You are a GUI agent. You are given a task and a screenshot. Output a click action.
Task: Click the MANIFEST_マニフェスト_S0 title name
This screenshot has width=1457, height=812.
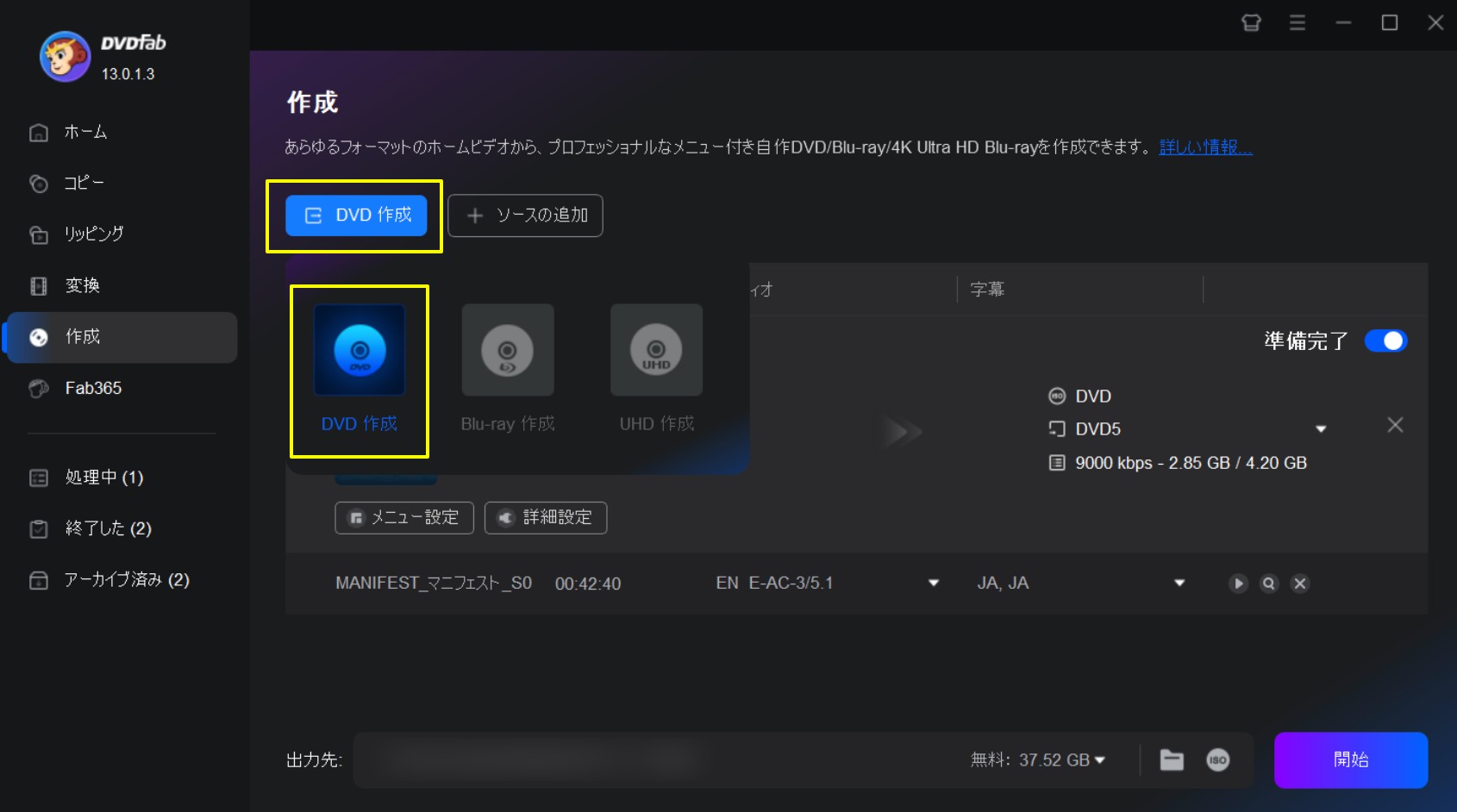[434, 584]
